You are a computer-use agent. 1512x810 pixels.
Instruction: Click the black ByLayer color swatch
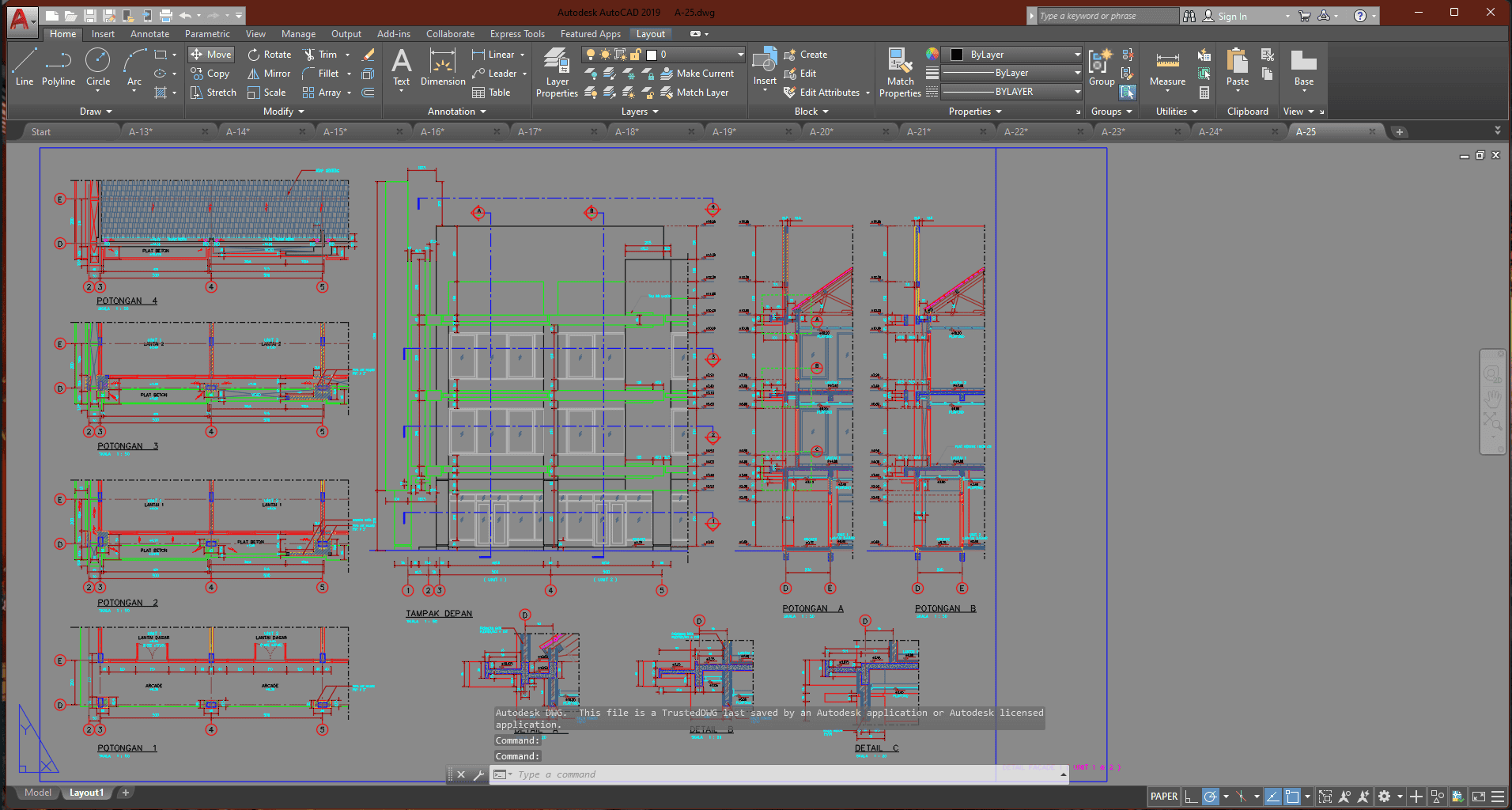(x=957, y=55)
